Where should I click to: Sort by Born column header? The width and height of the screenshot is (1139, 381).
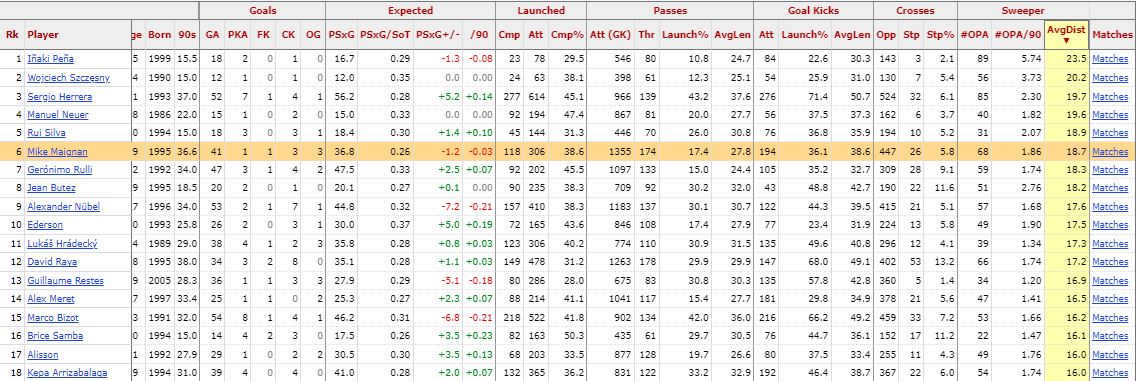pyautogui.click(x=160, y=34)
